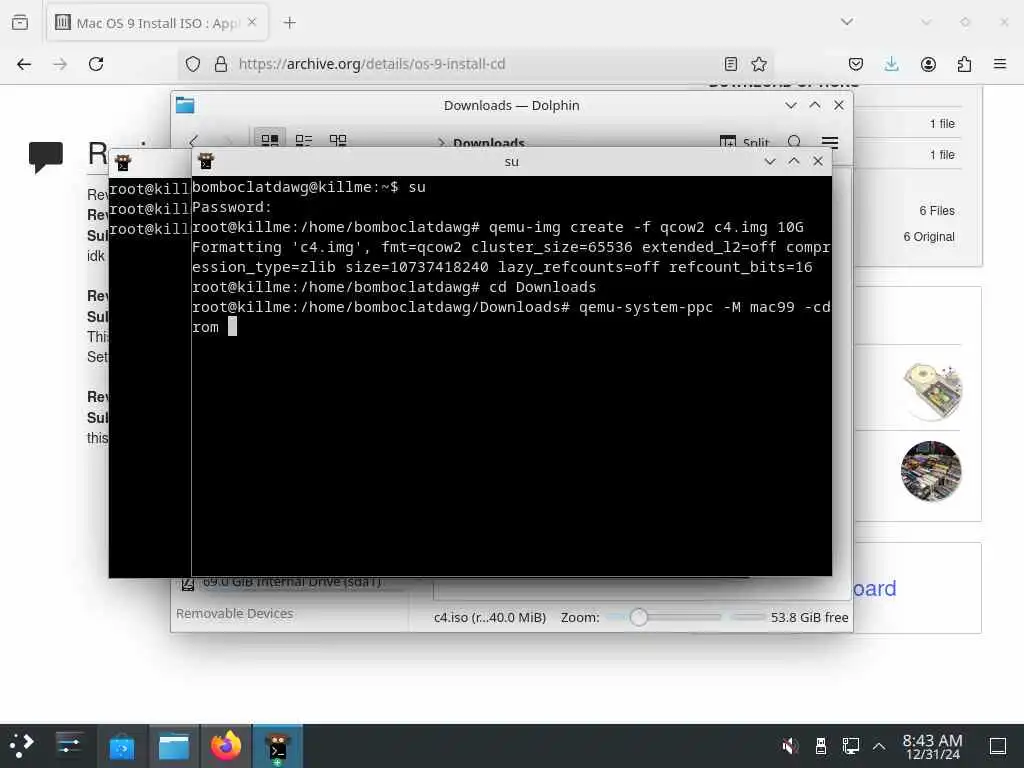The width and height of the screenshot is (1024, 768).
Task: Open network connections tray icon
Action: [850, 746]
